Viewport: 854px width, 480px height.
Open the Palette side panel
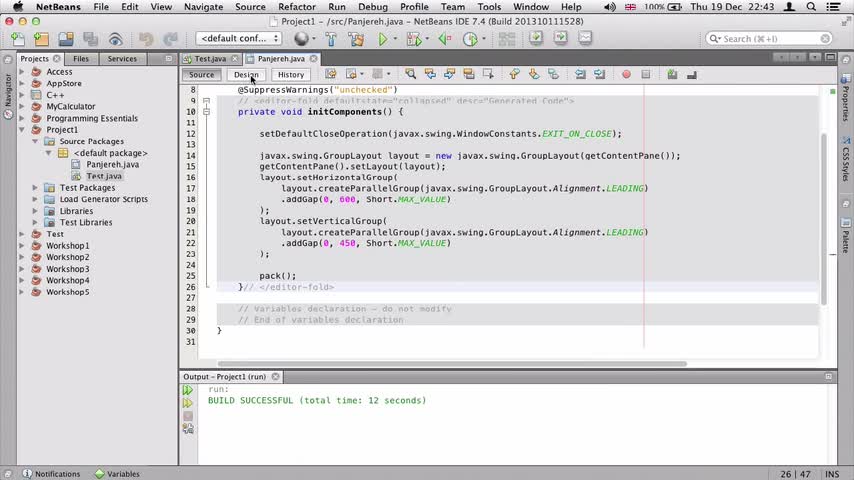(x=845, y=236)
